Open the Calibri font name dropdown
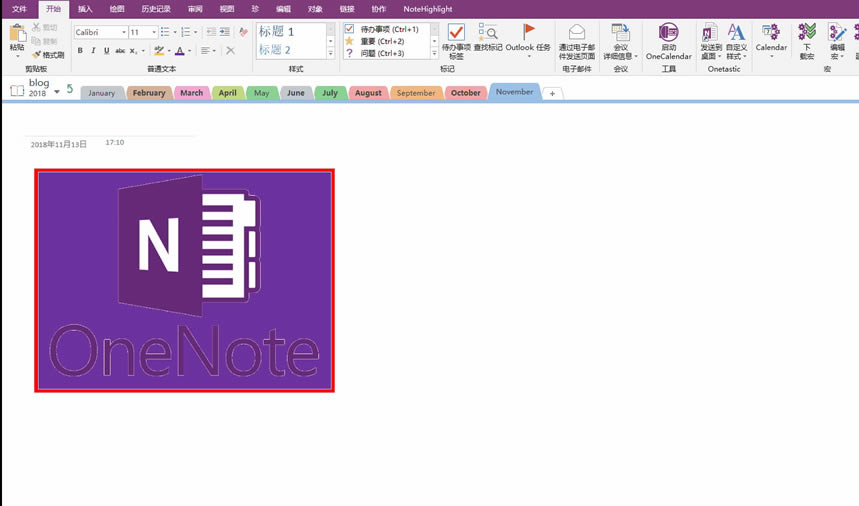The height and width of the screenshot is (506, 859). point(124,32)
